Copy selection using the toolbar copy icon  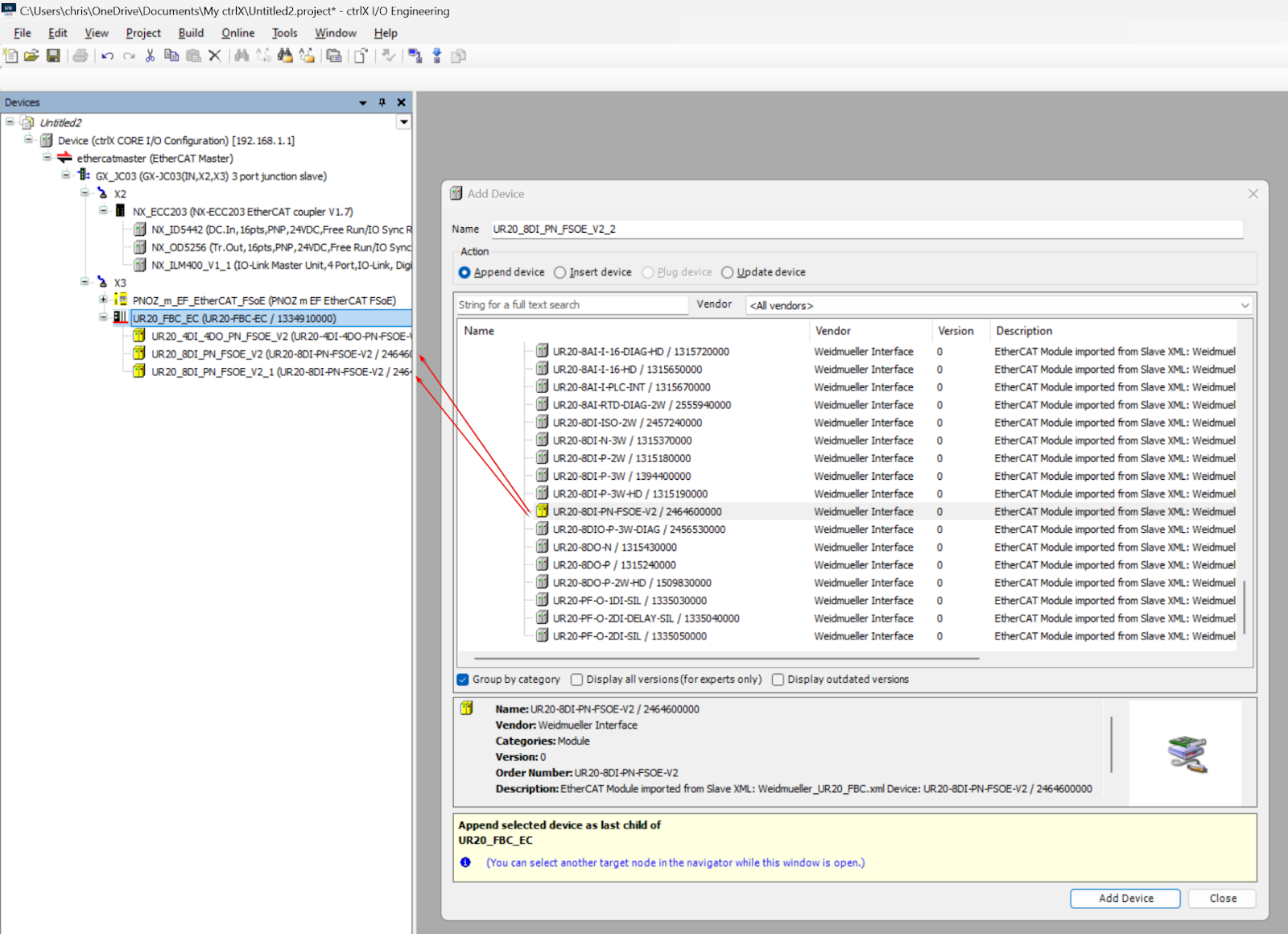pyautogui.click(x=171, y=56)
